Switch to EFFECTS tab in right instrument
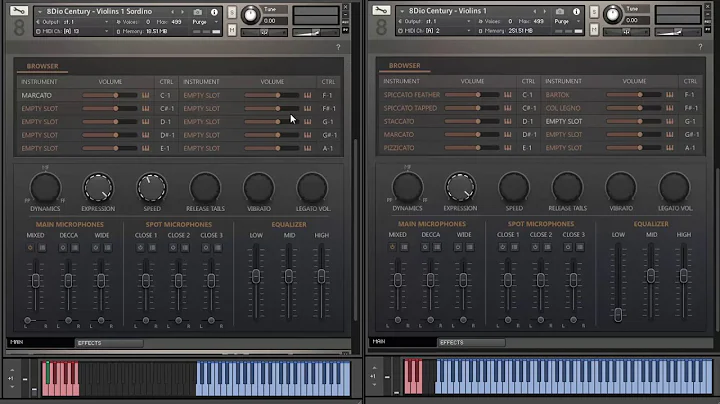This screenshot has width=720, height=404. 471,342
